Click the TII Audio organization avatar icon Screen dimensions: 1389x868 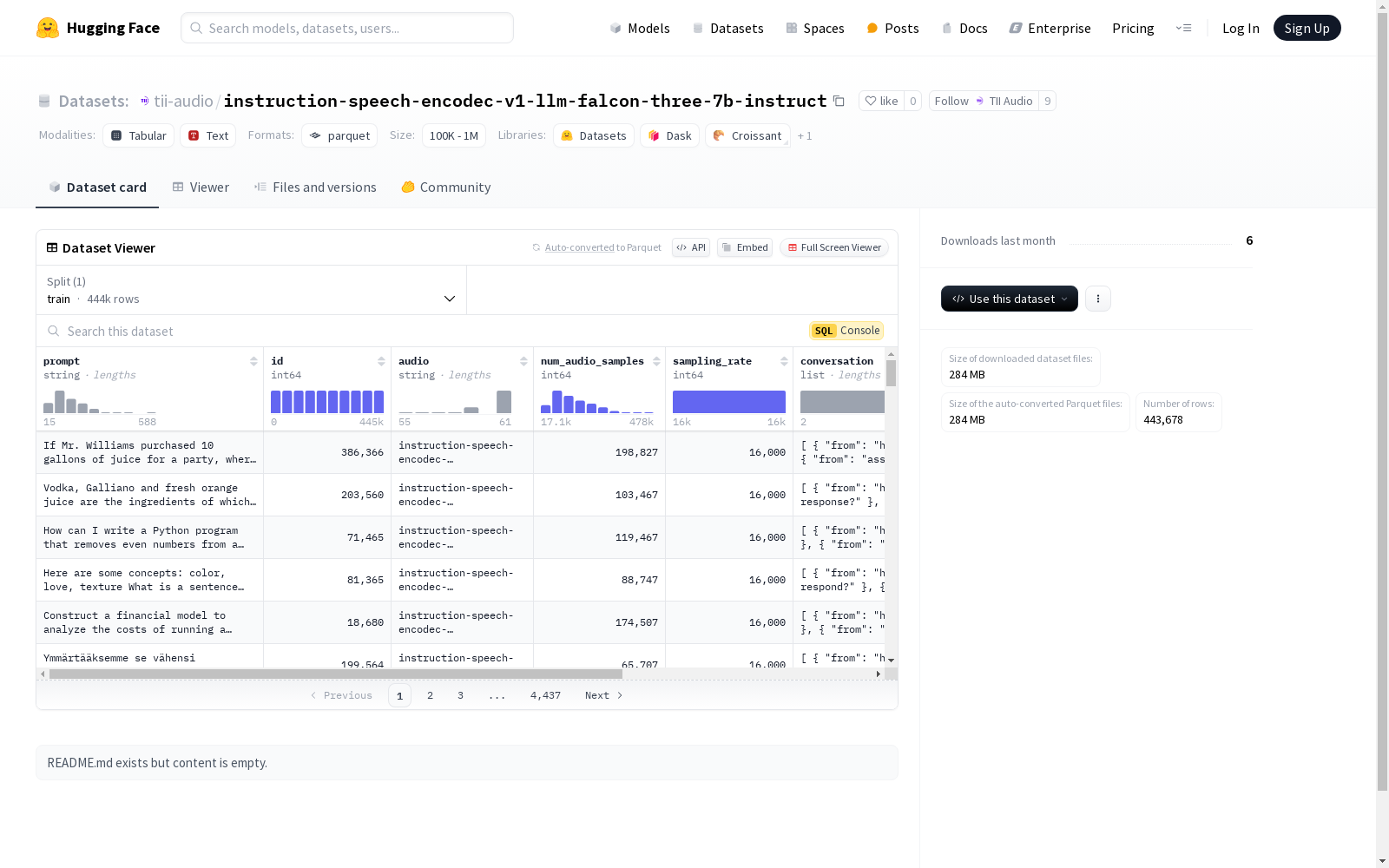tap(979, 101)
